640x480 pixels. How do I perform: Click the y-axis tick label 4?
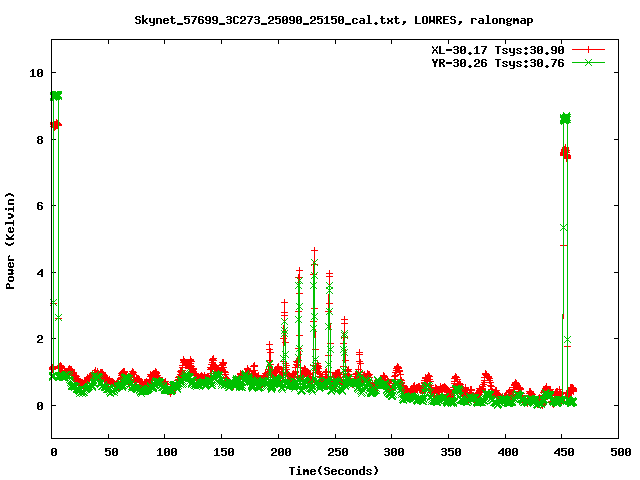pyautogui.click(x=40, y=273)
